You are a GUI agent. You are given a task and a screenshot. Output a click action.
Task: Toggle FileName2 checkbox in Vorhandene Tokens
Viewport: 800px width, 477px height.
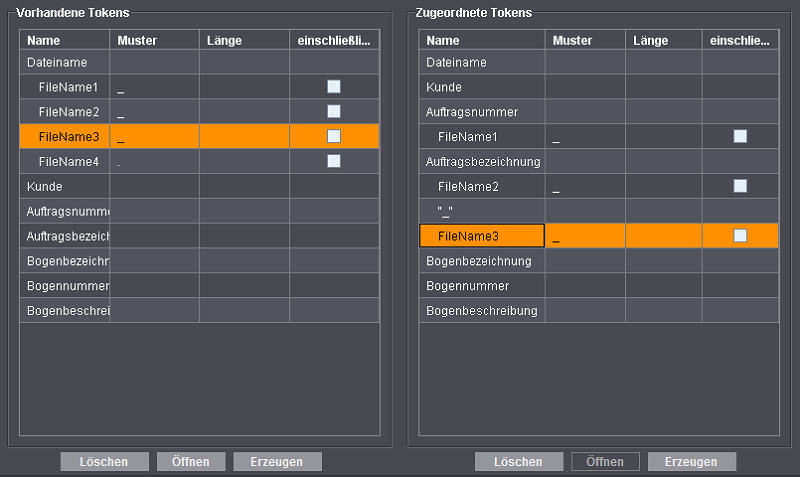click(x=334, y=111)
